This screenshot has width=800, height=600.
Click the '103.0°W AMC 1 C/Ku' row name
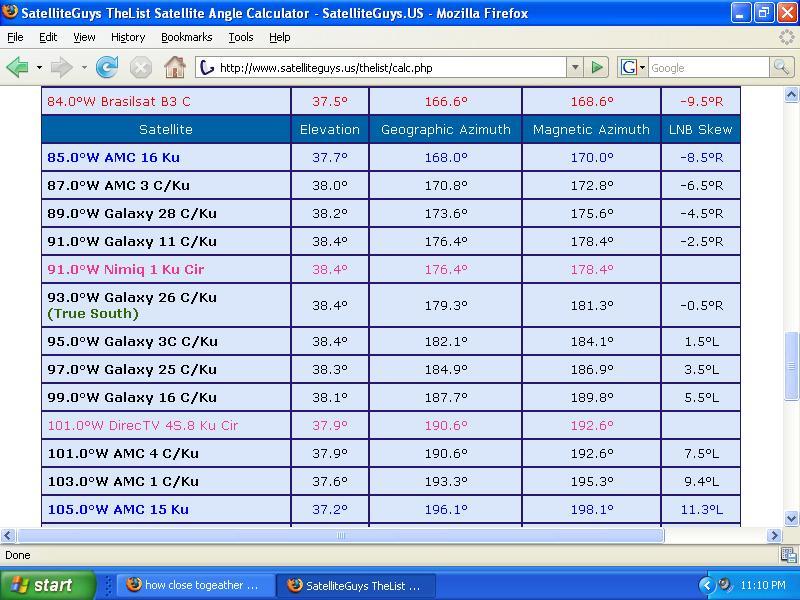[x=123, y=482]
